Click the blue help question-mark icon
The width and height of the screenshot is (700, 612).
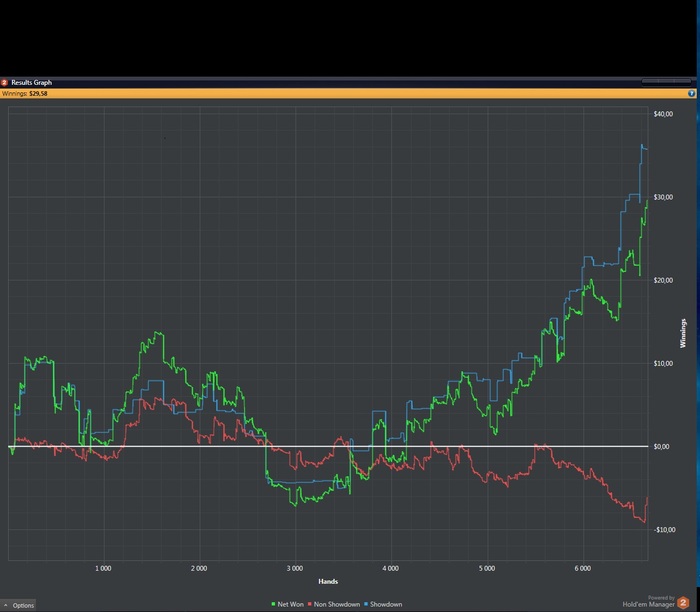click(691, 93)
